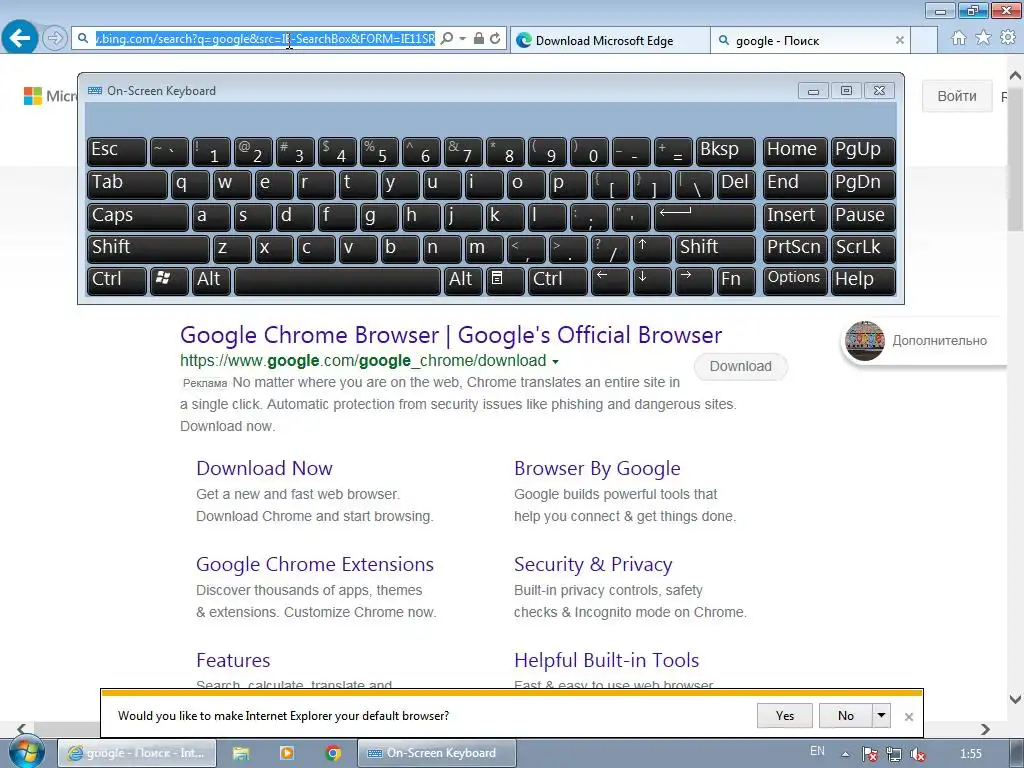Toggle right Alt key on On-Screen Keyboard
The height and width of the screenshot is (768, 1024).
(x=463, y=281)
